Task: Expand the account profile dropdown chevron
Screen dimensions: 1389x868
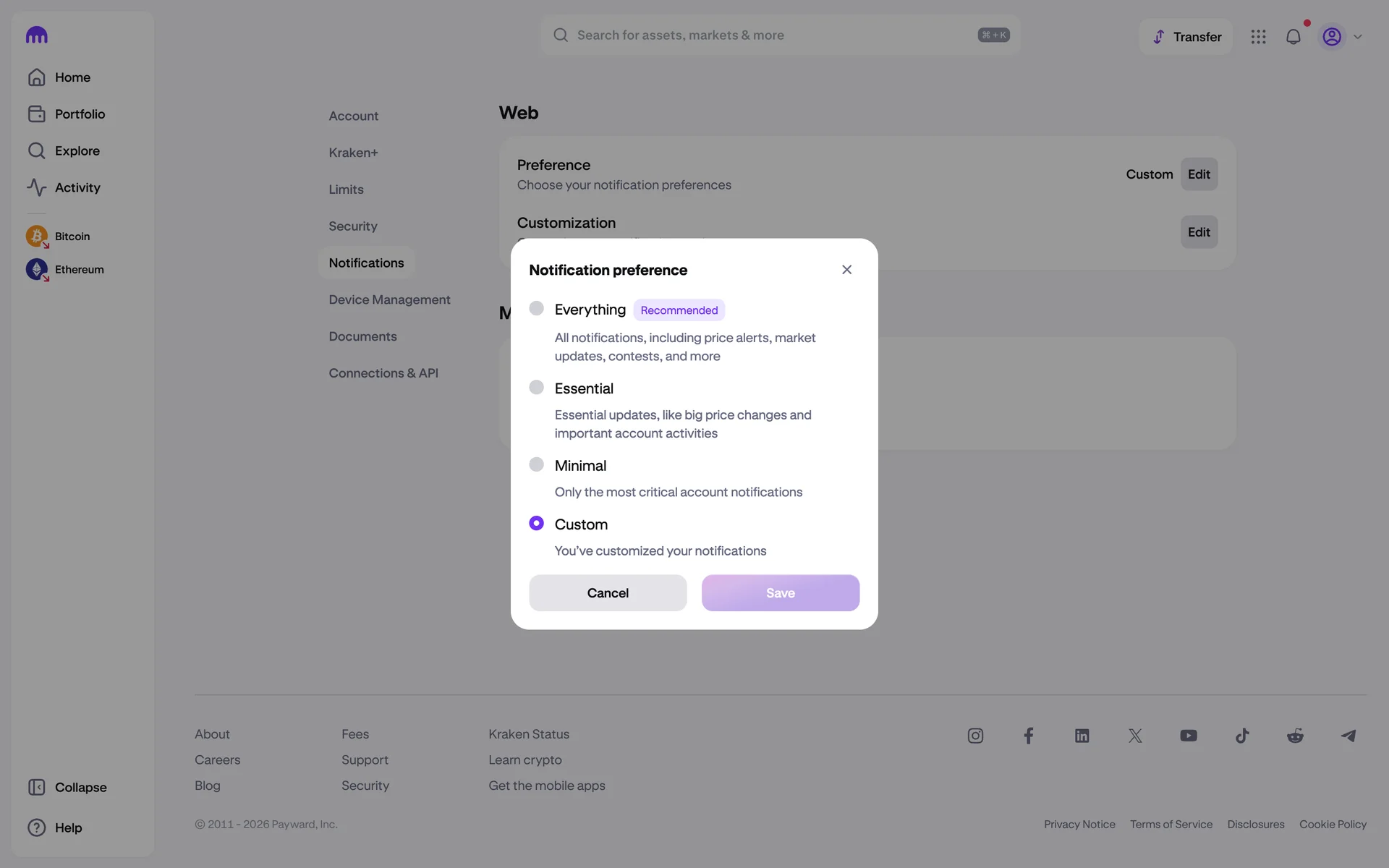Action: [1358, 37]
